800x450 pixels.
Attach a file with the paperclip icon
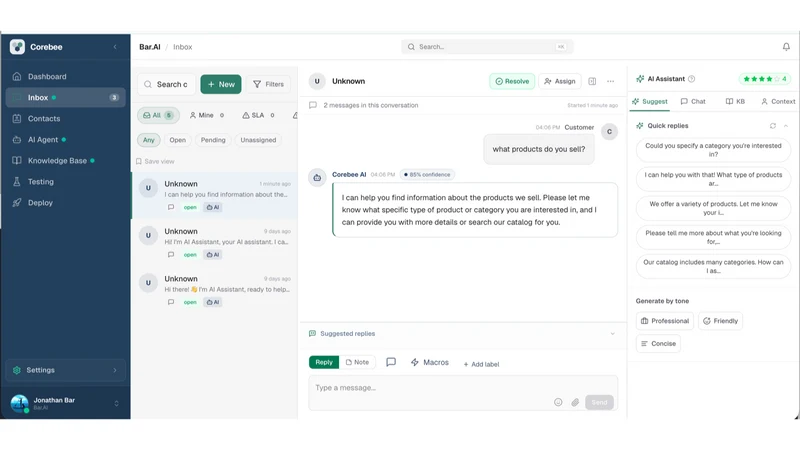point(575,403)
